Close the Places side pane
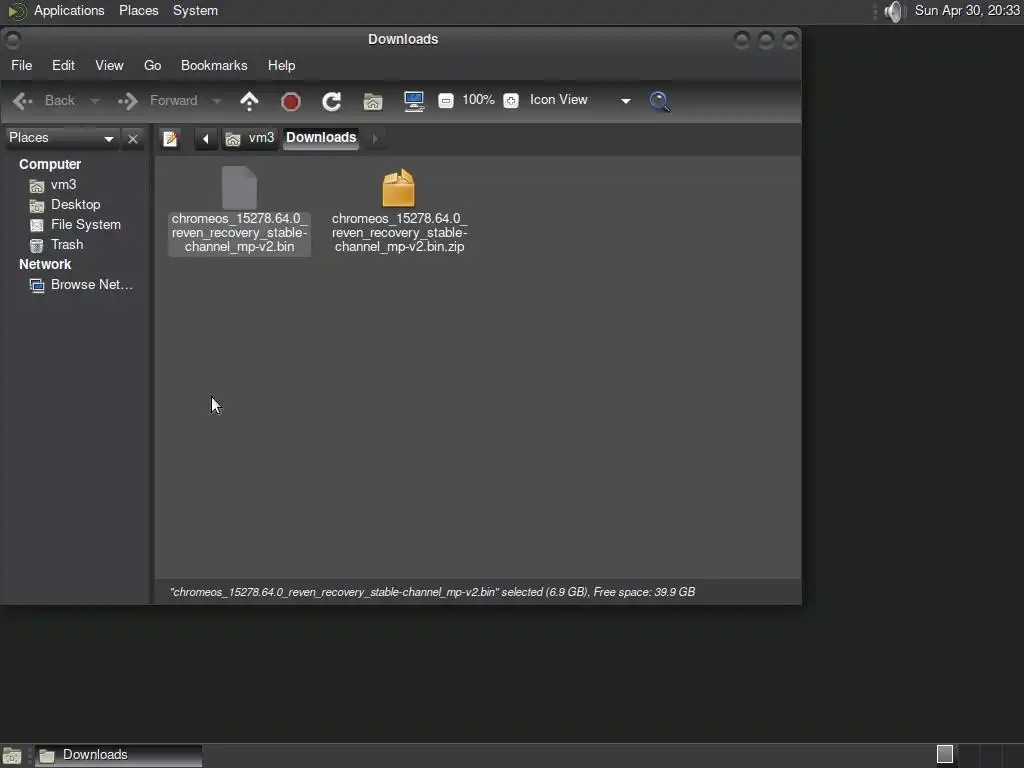1024x768 pixels. (x=133, y=138)
